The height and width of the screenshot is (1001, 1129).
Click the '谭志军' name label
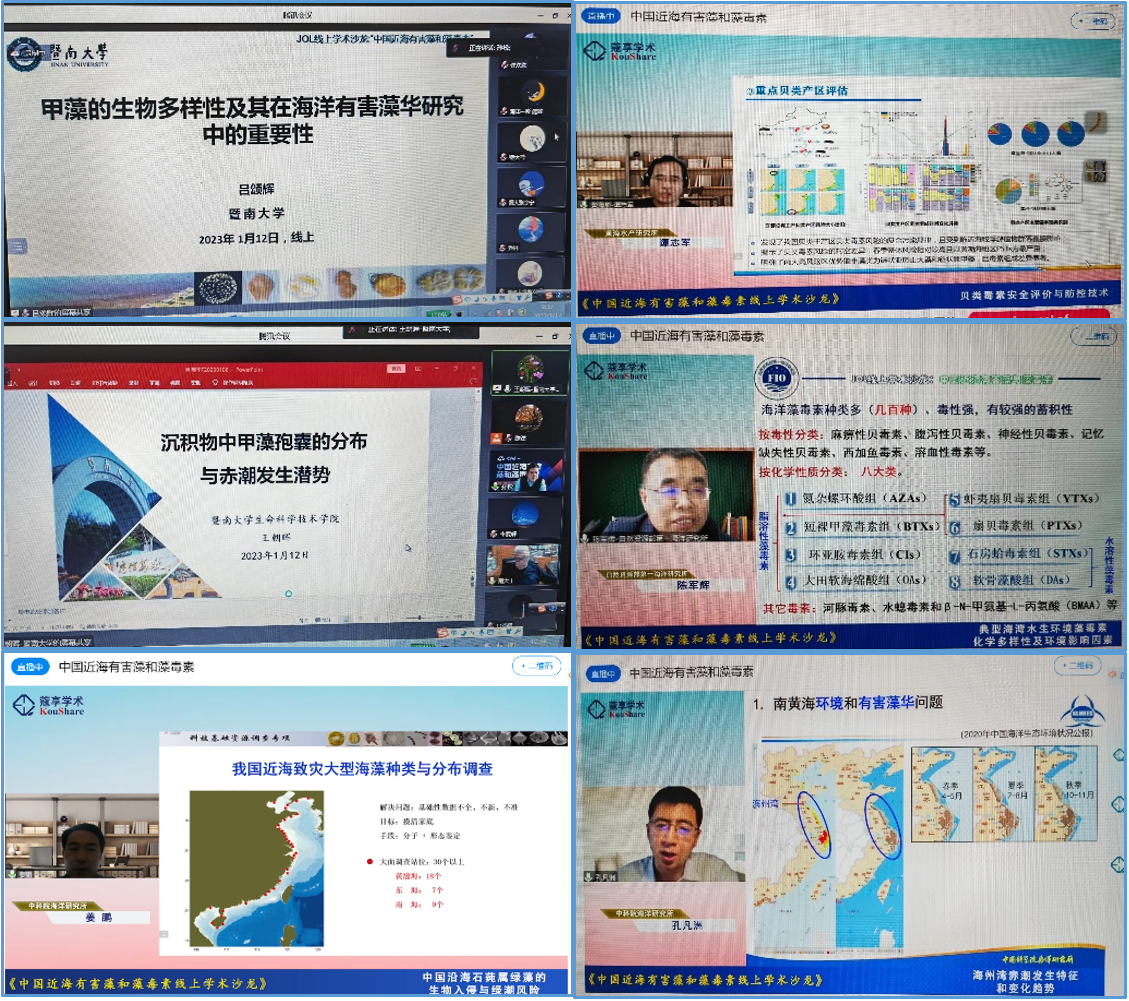[x=675, y=243]
